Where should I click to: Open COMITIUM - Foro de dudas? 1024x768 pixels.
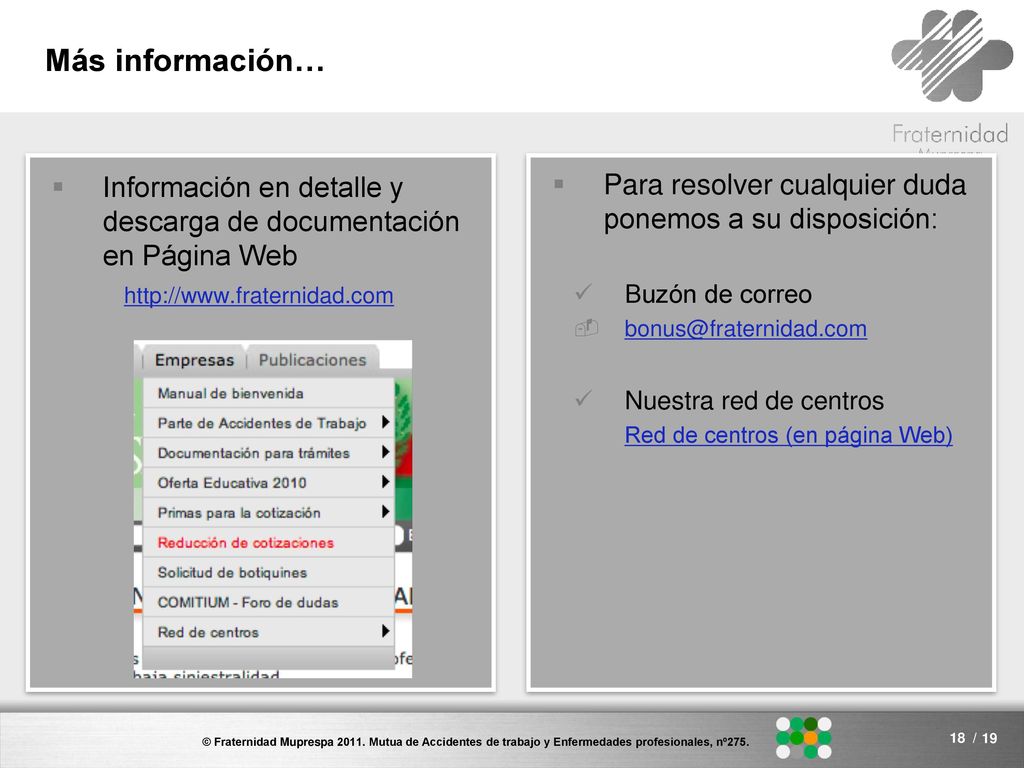[x=268, y=602]
